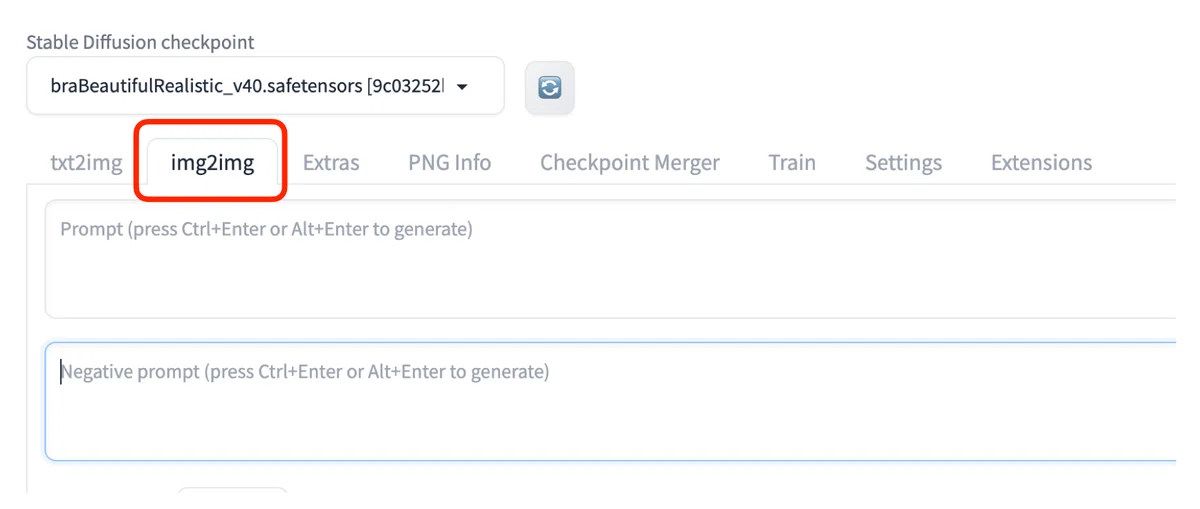The image size is (1200, 509).
Task: Open the Settings tab
Action: [x=903, y=162]
